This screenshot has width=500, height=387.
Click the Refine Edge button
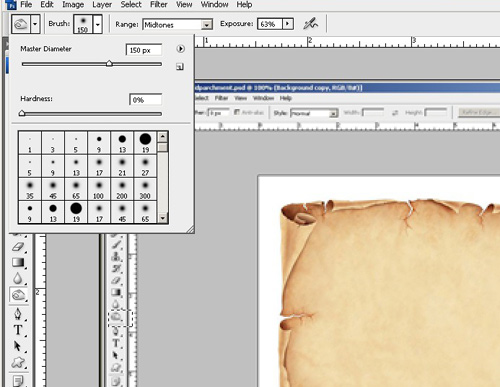[479, 112]
